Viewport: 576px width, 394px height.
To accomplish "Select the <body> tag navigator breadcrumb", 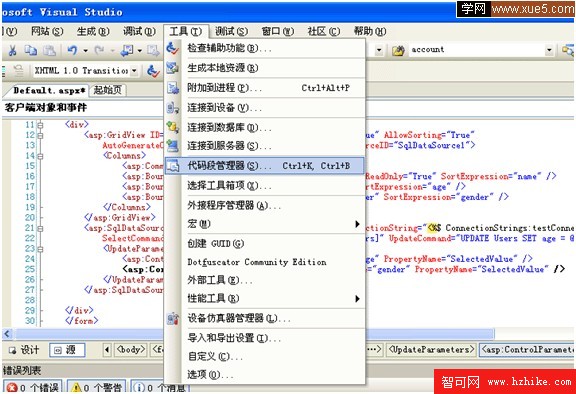I will tap(131, 350).
